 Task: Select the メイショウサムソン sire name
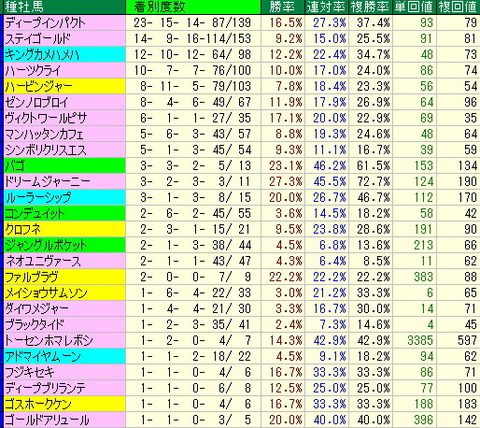[x=46, y=293]
